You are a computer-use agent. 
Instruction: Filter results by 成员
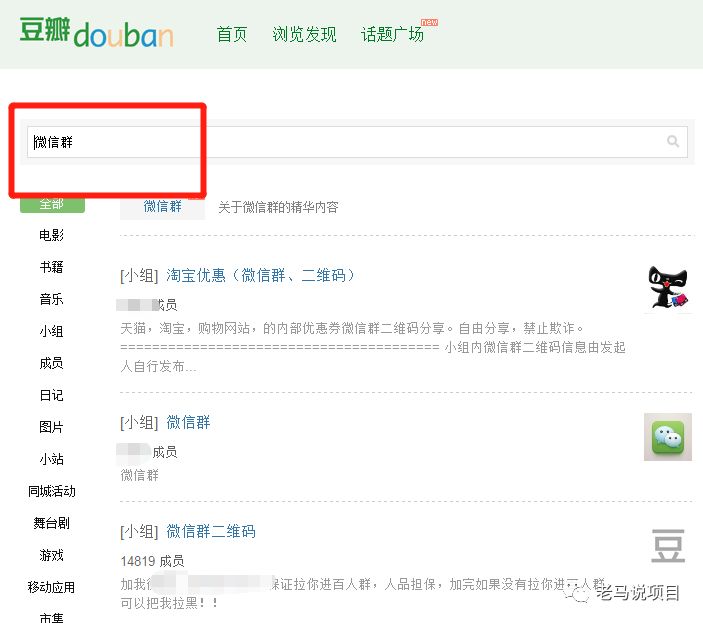[52, 363]
